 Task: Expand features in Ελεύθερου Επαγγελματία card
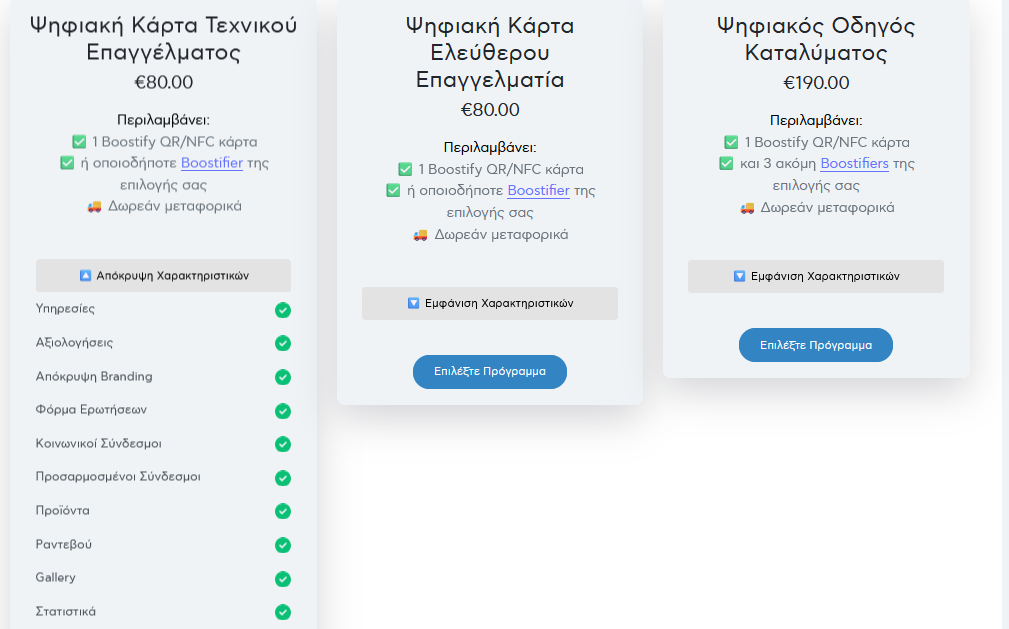coord(490,303)
